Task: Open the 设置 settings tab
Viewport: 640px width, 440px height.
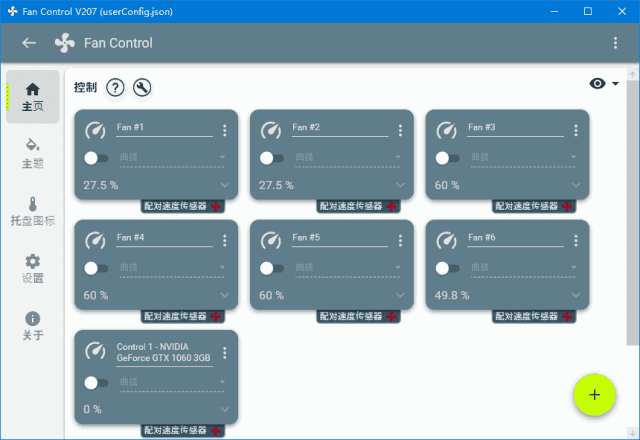Action: (32, 269)
